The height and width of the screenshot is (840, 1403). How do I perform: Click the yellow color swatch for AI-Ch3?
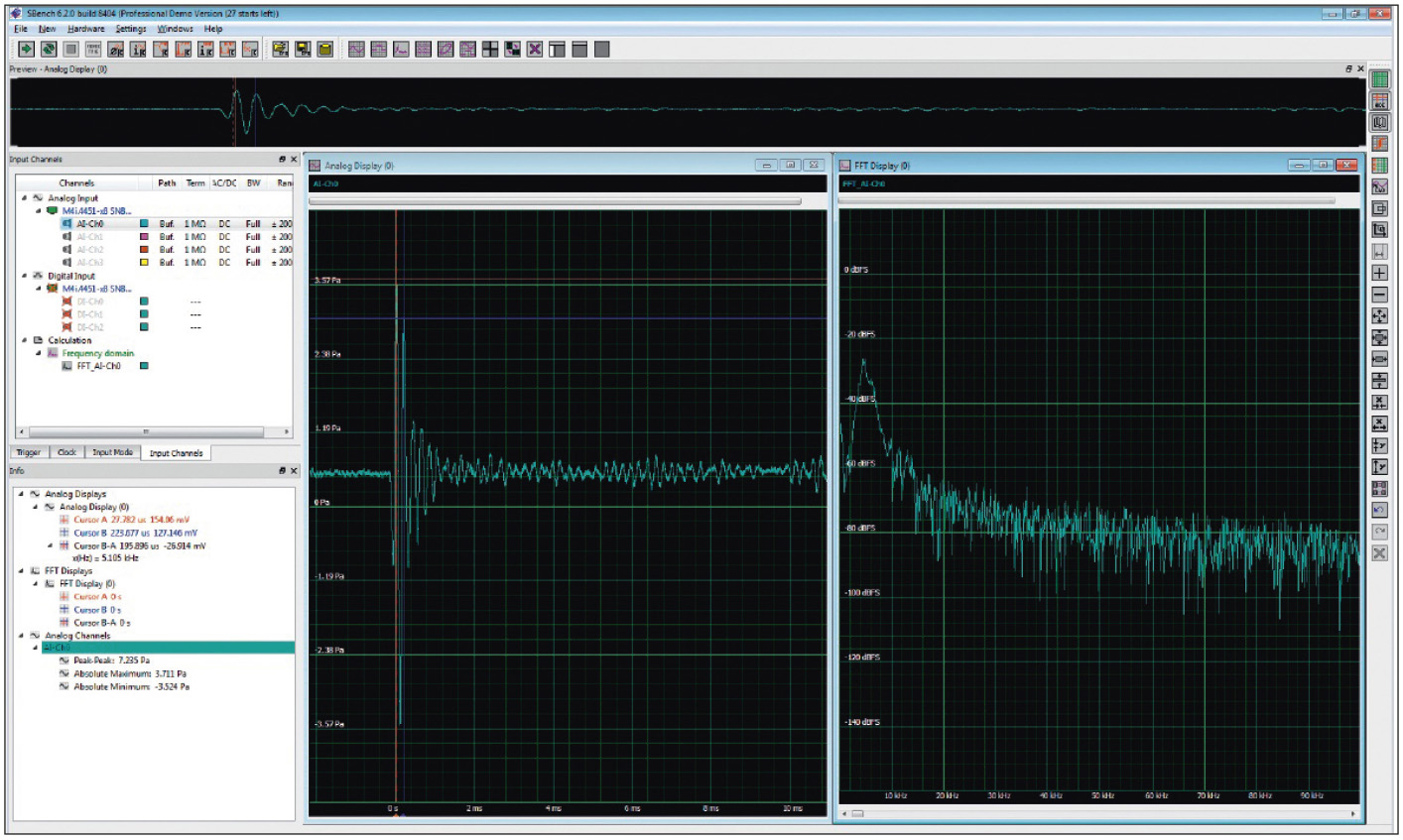coord(144,263)
